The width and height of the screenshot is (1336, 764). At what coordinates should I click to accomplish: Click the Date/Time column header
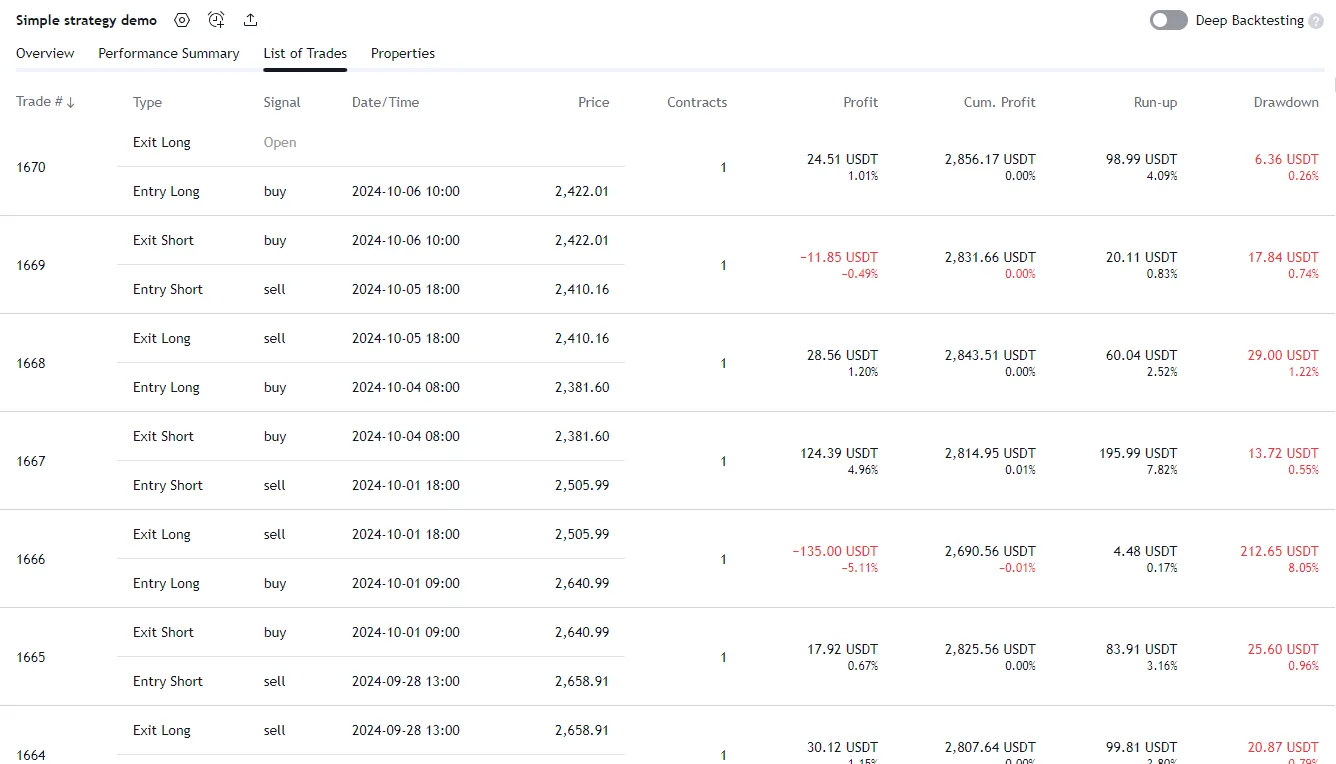385,102
